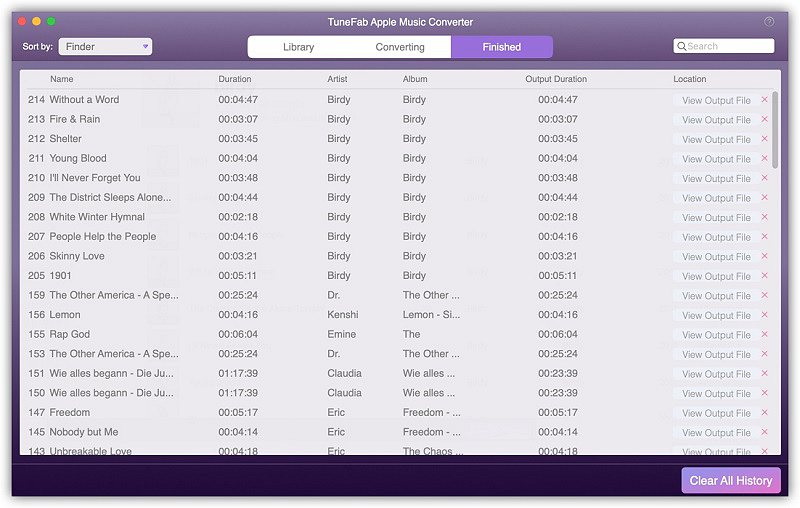Open output file for Skinny Love
This screenshot has height=508, width=800.
716,257
